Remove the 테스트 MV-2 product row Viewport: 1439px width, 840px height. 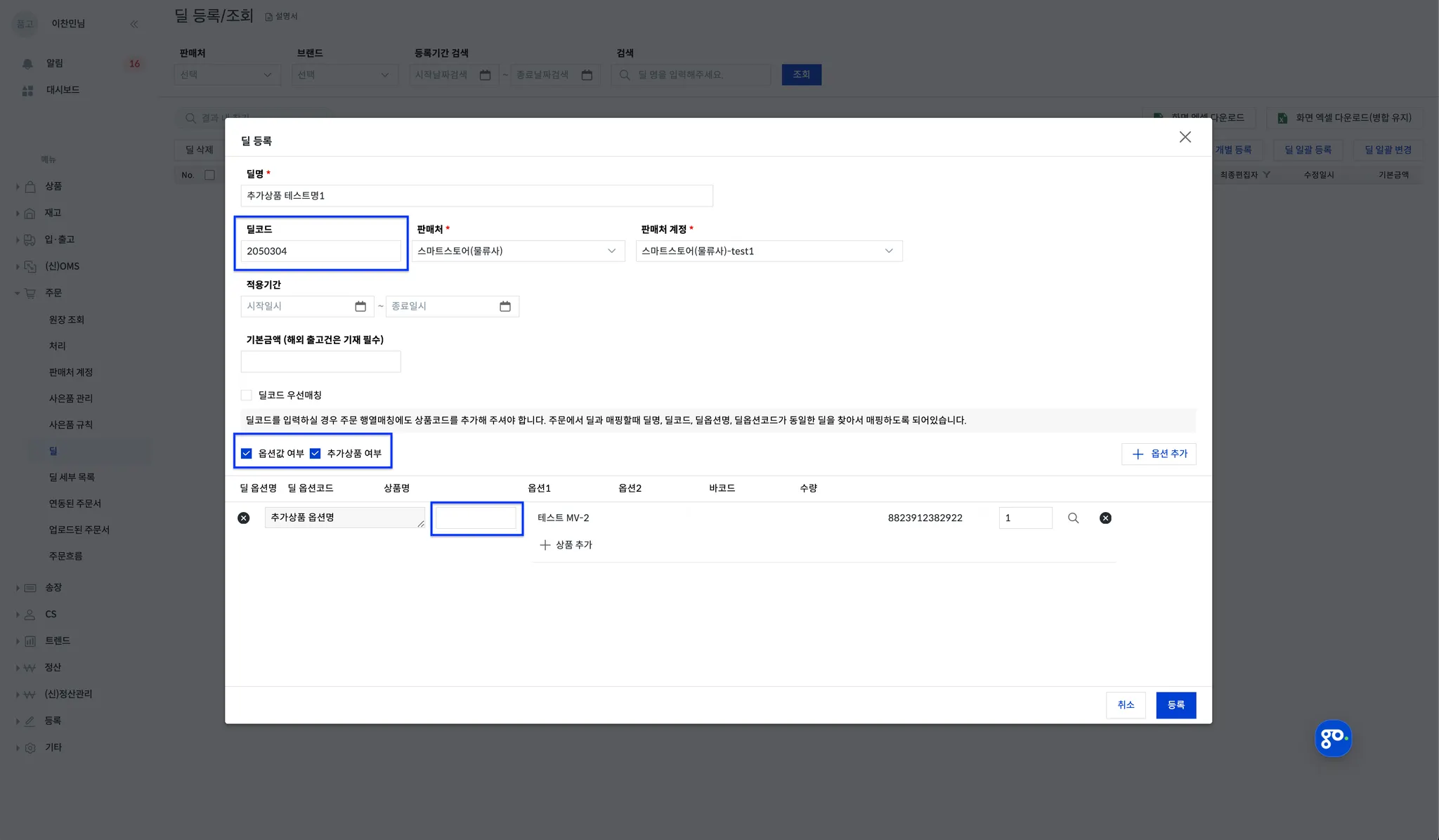click(x=1105, y=518)
